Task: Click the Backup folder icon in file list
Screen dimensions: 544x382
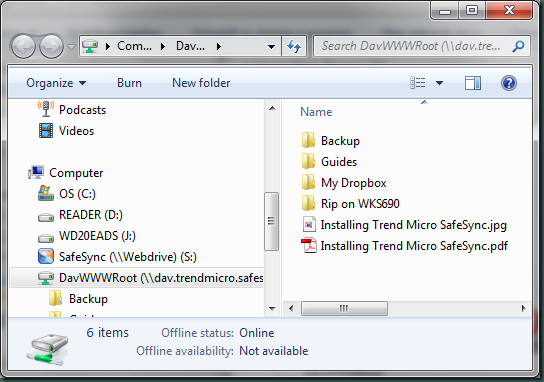Action: point(308,140)
